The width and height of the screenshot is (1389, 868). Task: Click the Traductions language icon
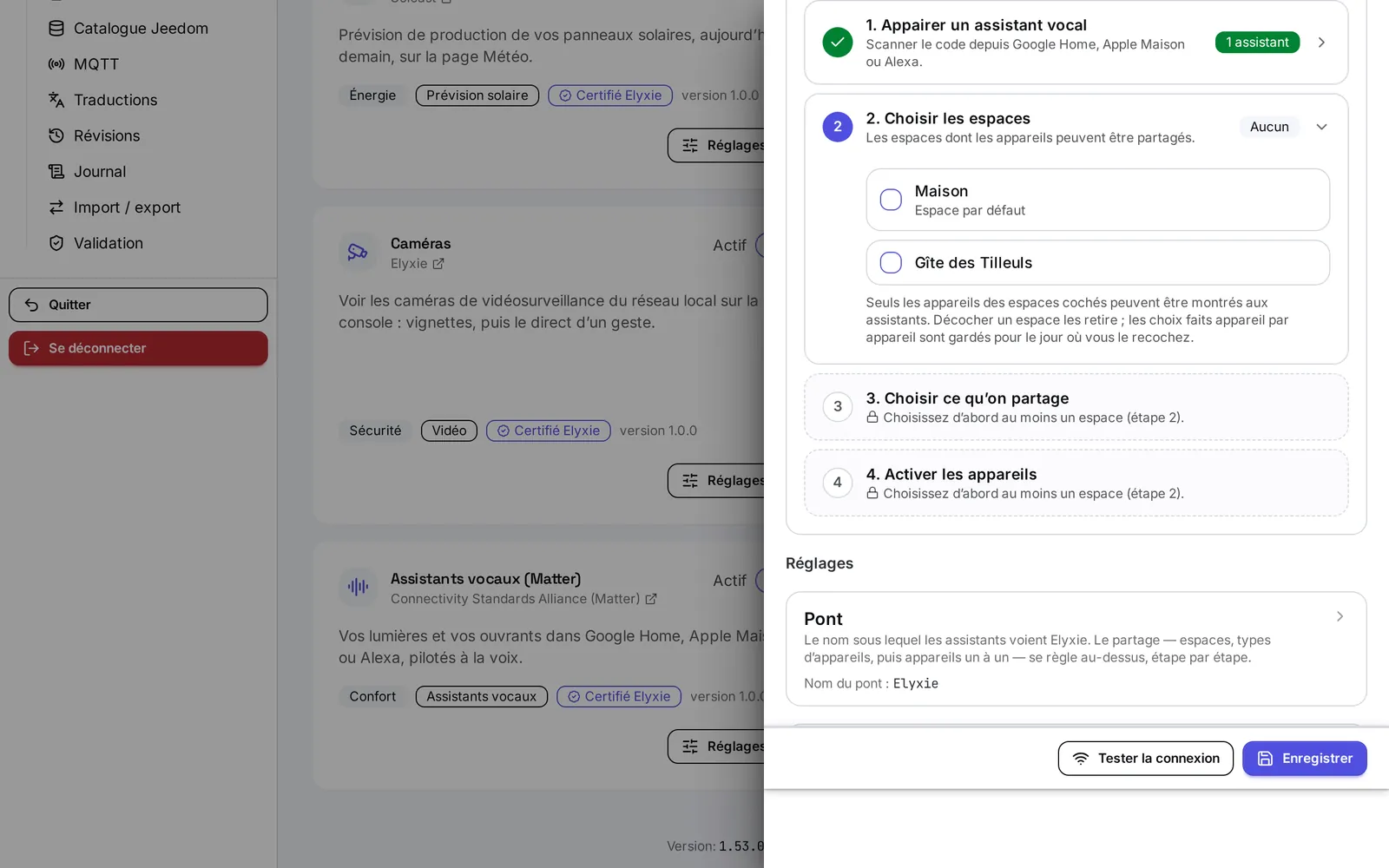pyautogui.click(x=56, y=100)
